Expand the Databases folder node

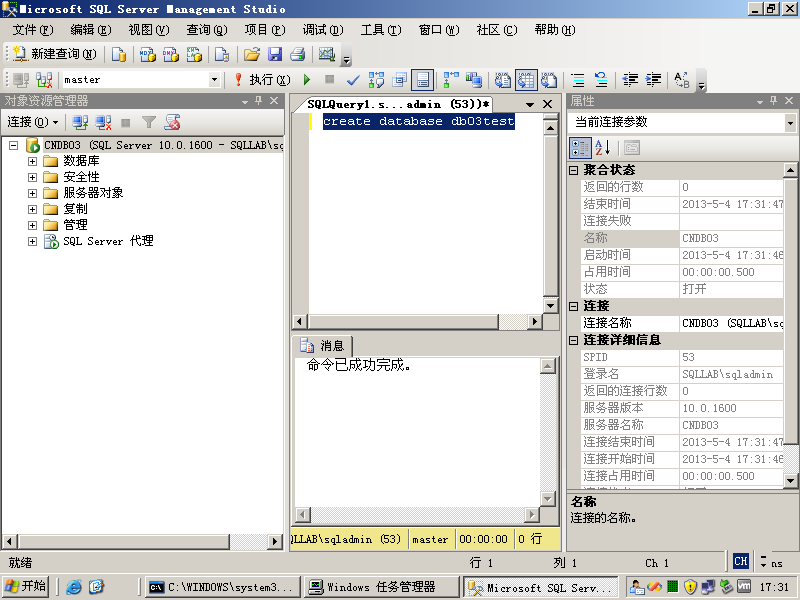point(32,162)
